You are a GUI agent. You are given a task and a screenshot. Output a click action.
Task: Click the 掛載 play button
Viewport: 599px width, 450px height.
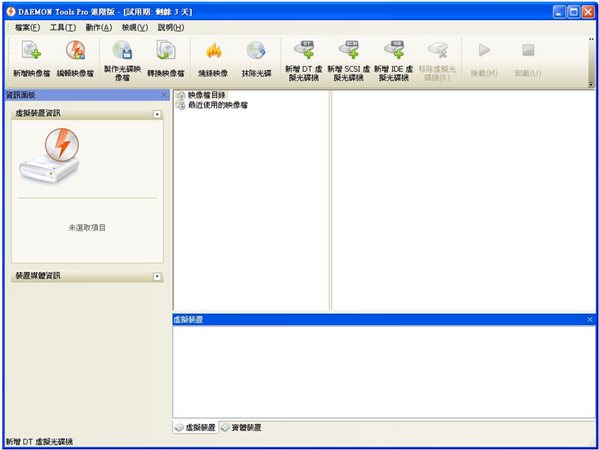(484, 50)
